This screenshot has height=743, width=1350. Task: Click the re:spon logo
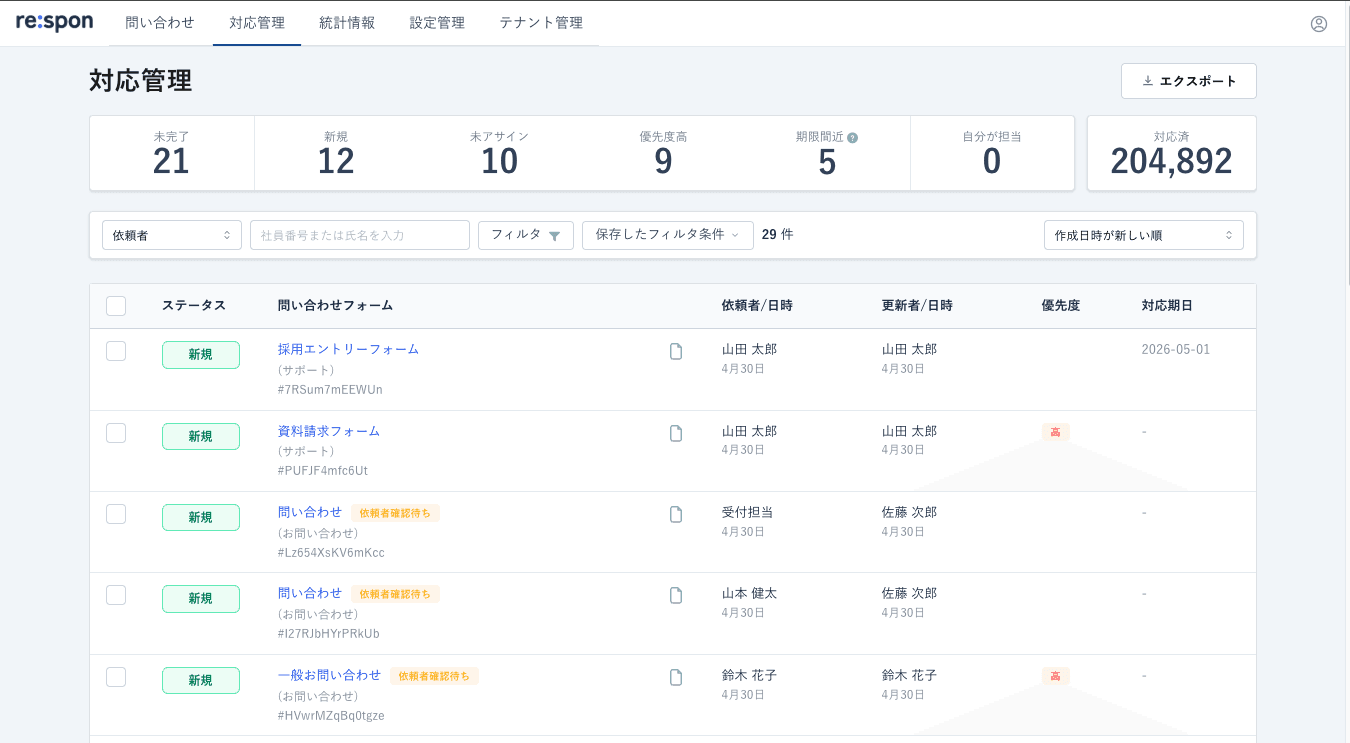55,22
